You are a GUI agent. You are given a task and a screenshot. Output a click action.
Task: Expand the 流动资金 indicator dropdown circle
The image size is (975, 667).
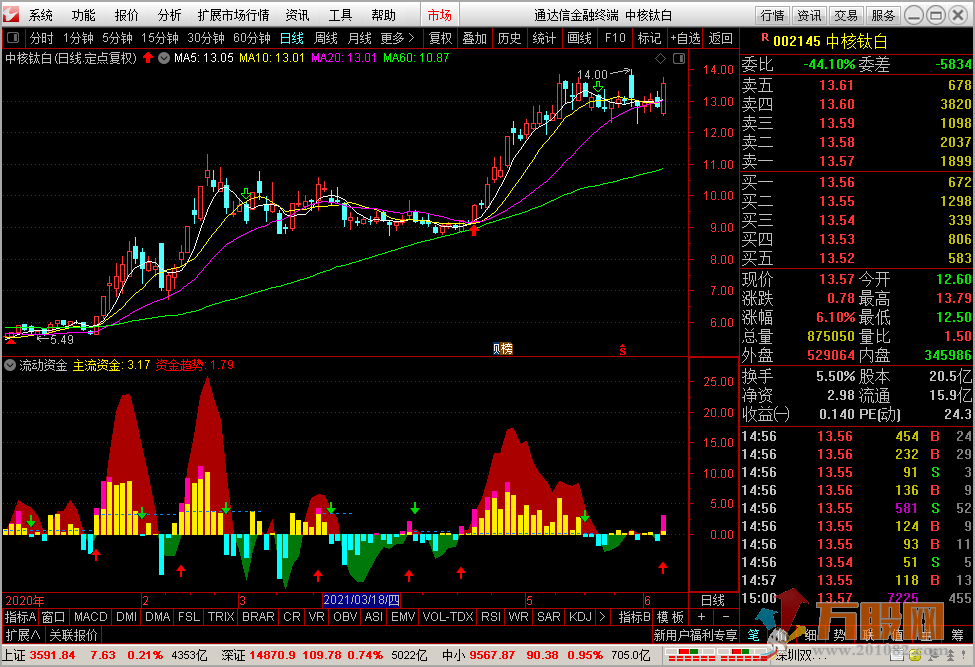click(10, 366)
